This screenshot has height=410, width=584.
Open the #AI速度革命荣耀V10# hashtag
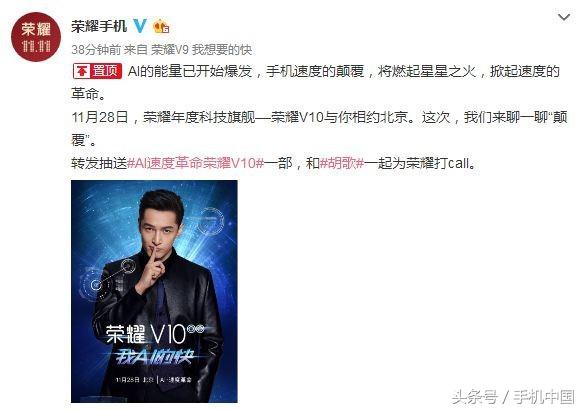196,163
